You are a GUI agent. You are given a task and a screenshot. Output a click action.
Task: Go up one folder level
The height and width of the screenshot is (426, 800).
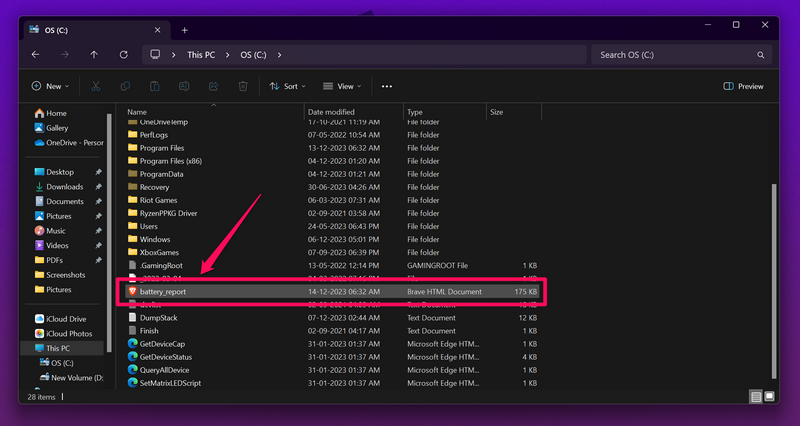coord(94,54)
